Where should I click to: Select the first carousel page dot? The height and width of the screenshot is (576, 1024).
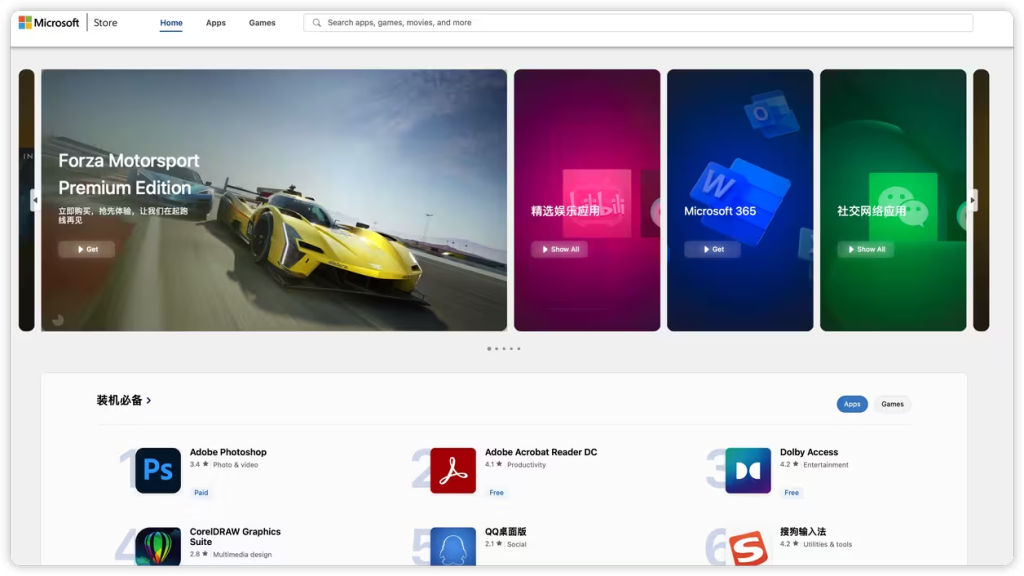click(489, 349)
